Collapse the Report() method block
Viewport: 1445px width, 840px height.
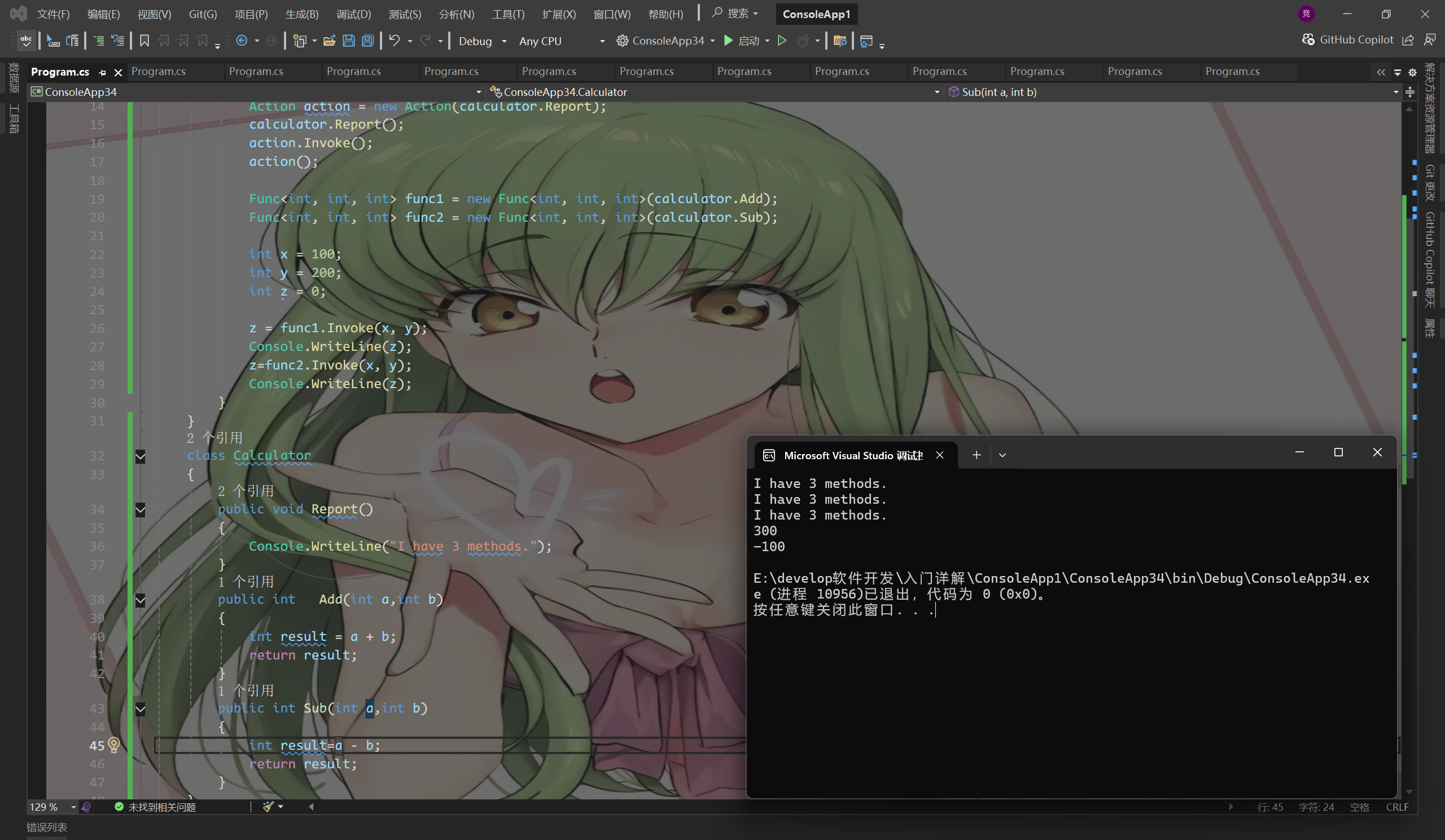[x=140, y=510]
